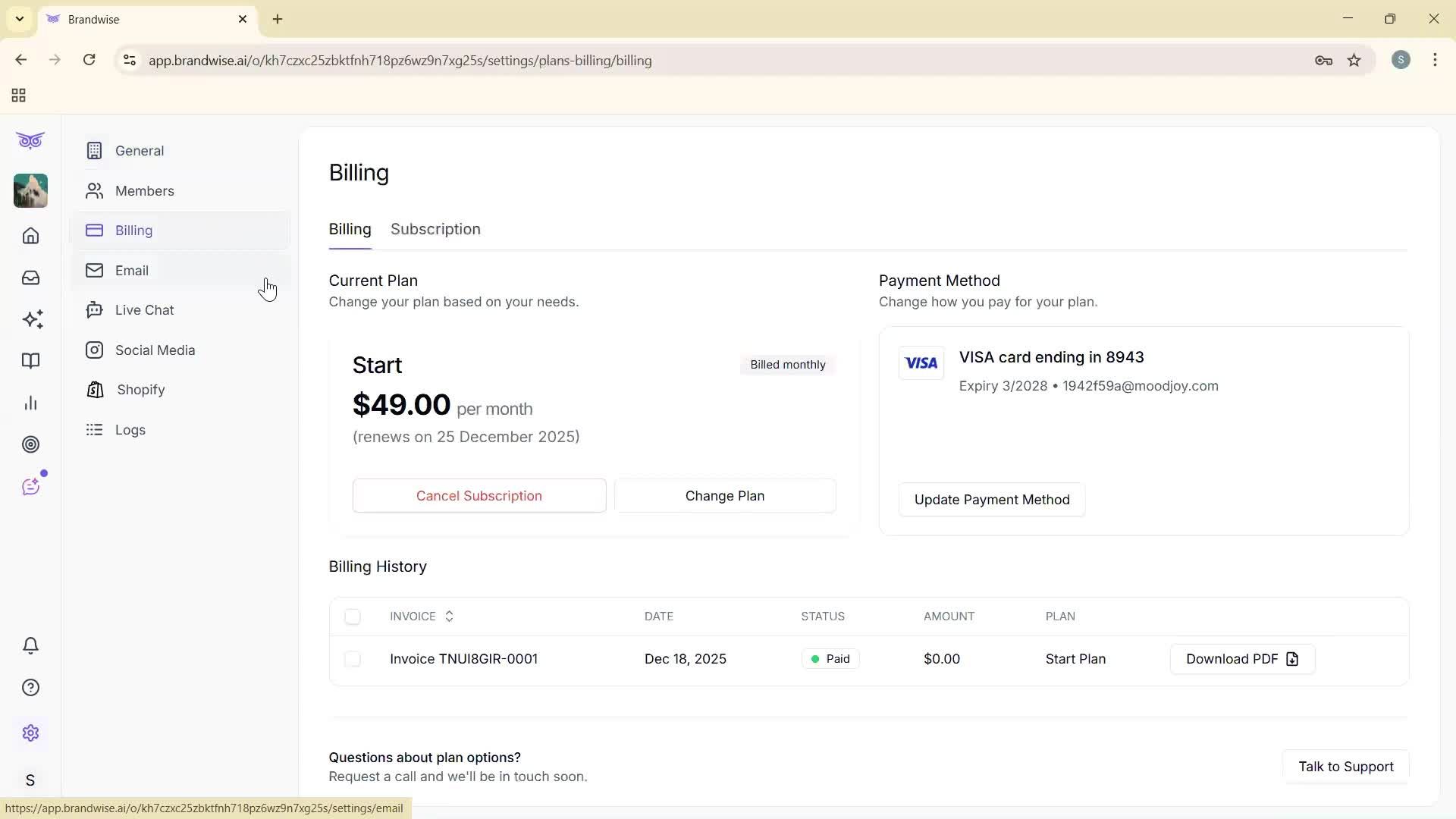1456x819 pixels.
Task: Switch to the Subscription tab
Action: tap(435, 229)
